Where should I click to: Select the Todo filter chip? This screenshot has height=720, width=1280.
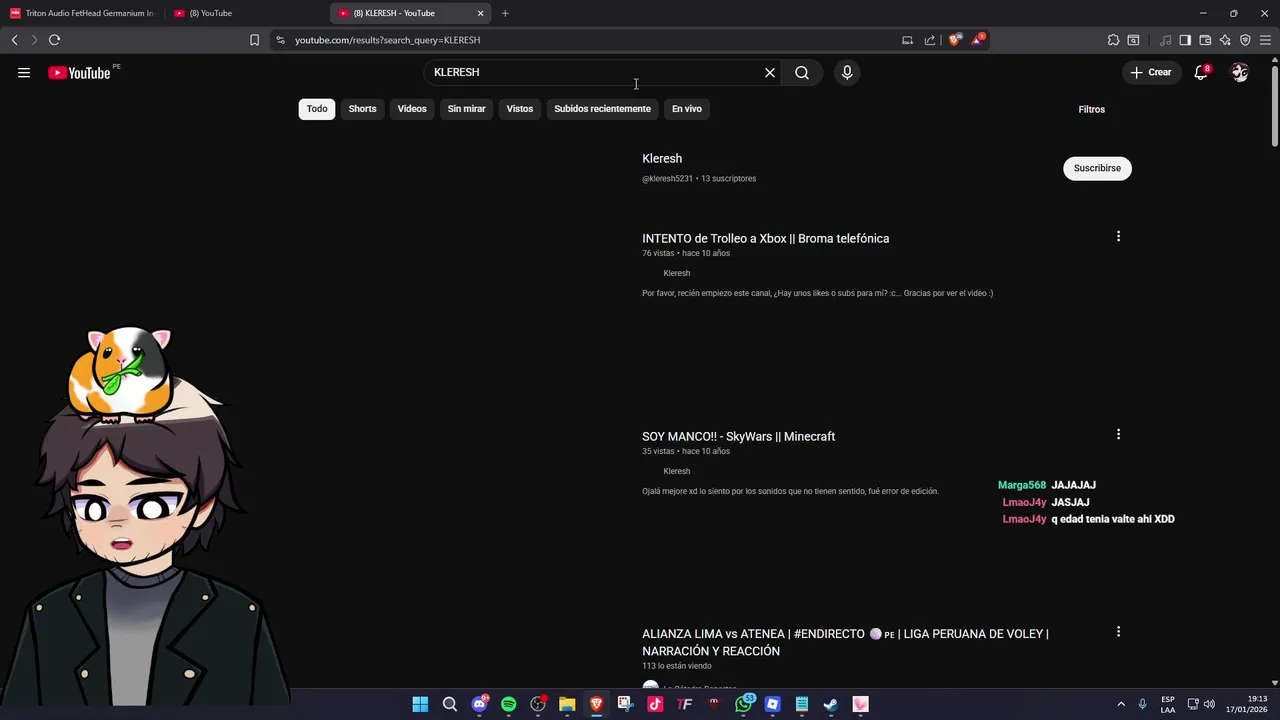[x=317, y=109]
